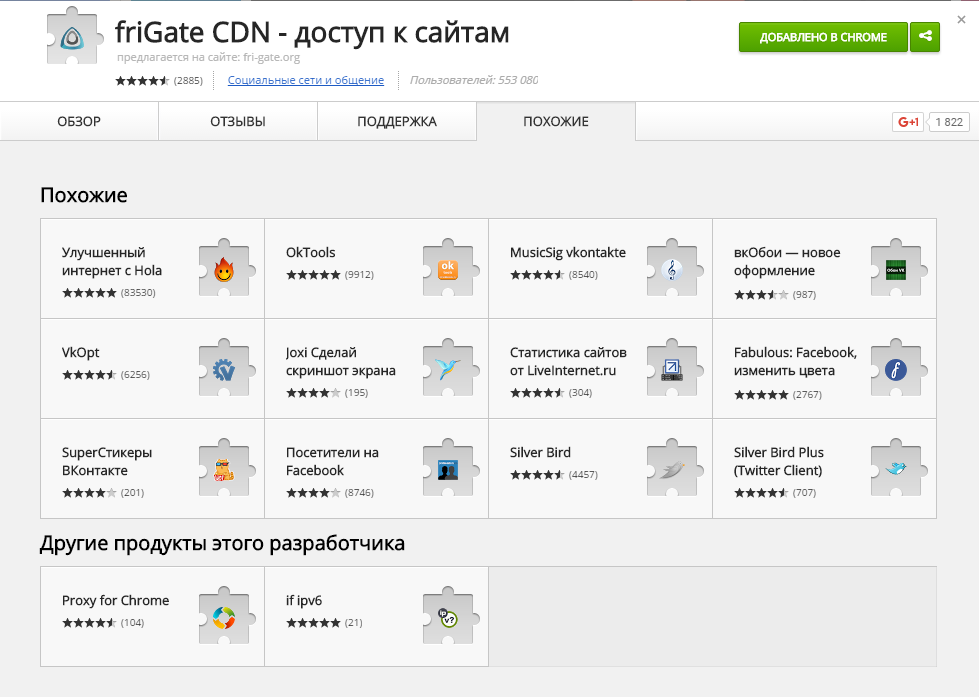Open Статистика сайтов от LiveInternet.ru title
The height and width of the screenshot is (697, 979).
tap(568, 361)
